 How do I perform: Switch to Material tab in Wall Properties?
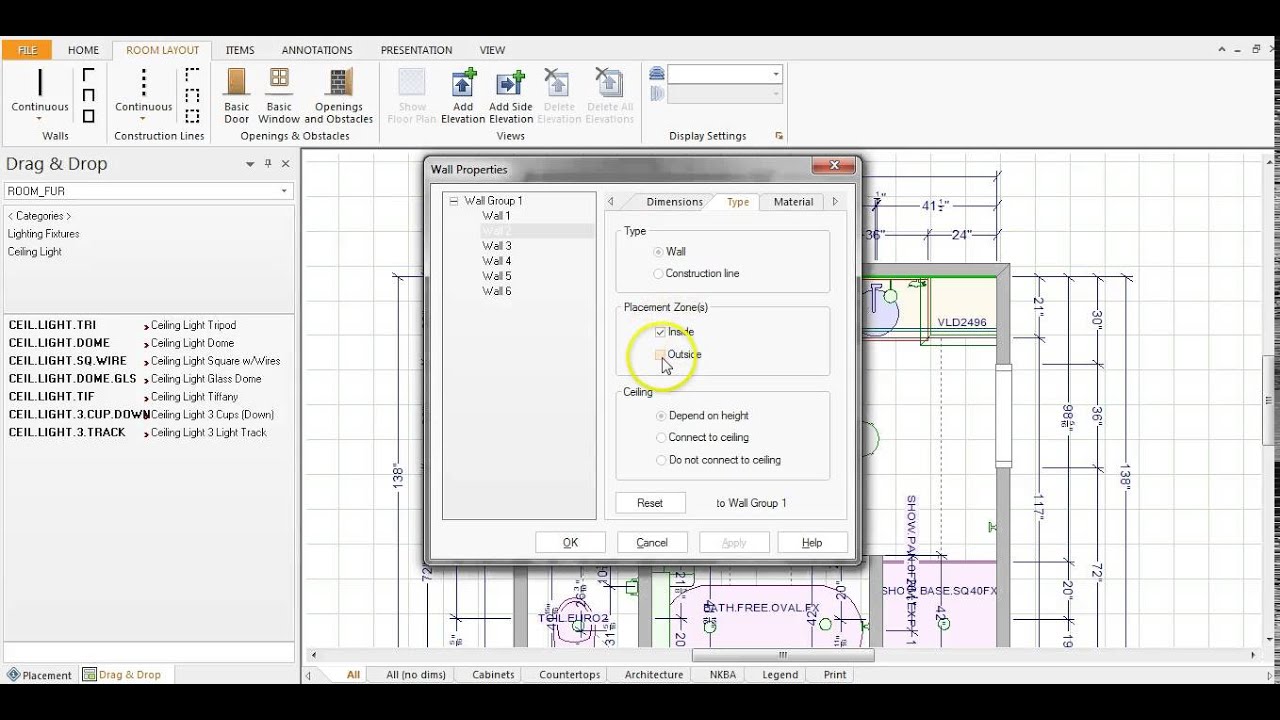[x=793, y=202]
